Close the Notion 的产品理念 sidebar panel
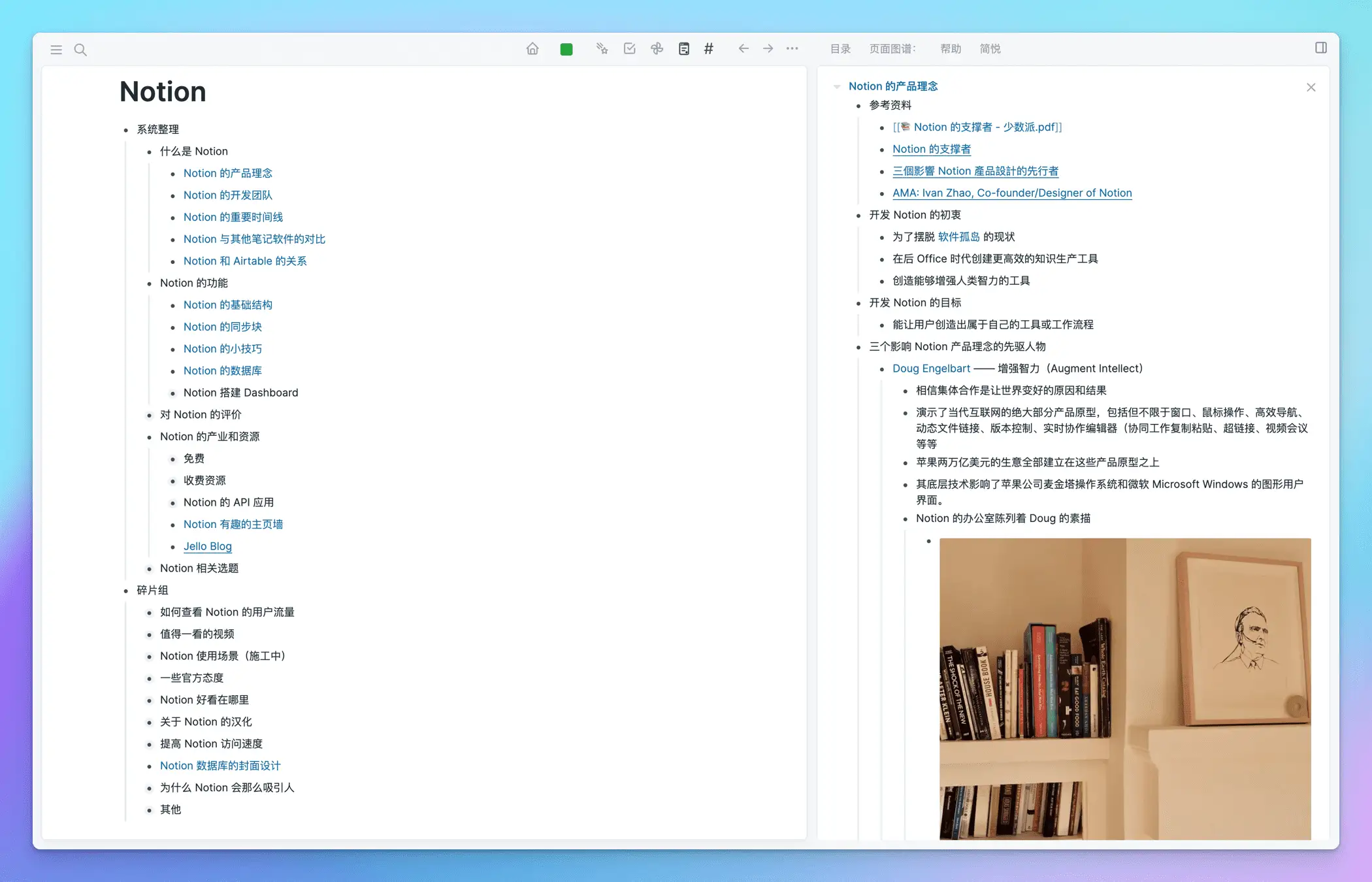Viewport: 1372px width, 882px height. [1311, 87]
